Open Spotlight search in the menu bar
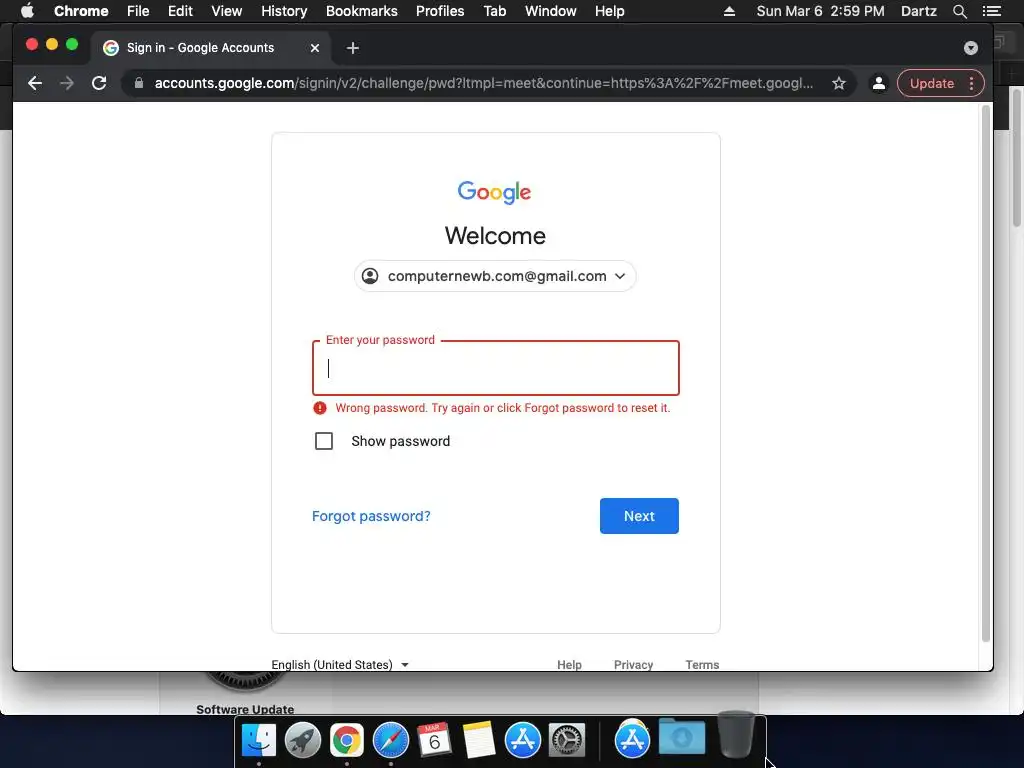The height and width of the screenshot is (768, 1024). click(959, 11)
